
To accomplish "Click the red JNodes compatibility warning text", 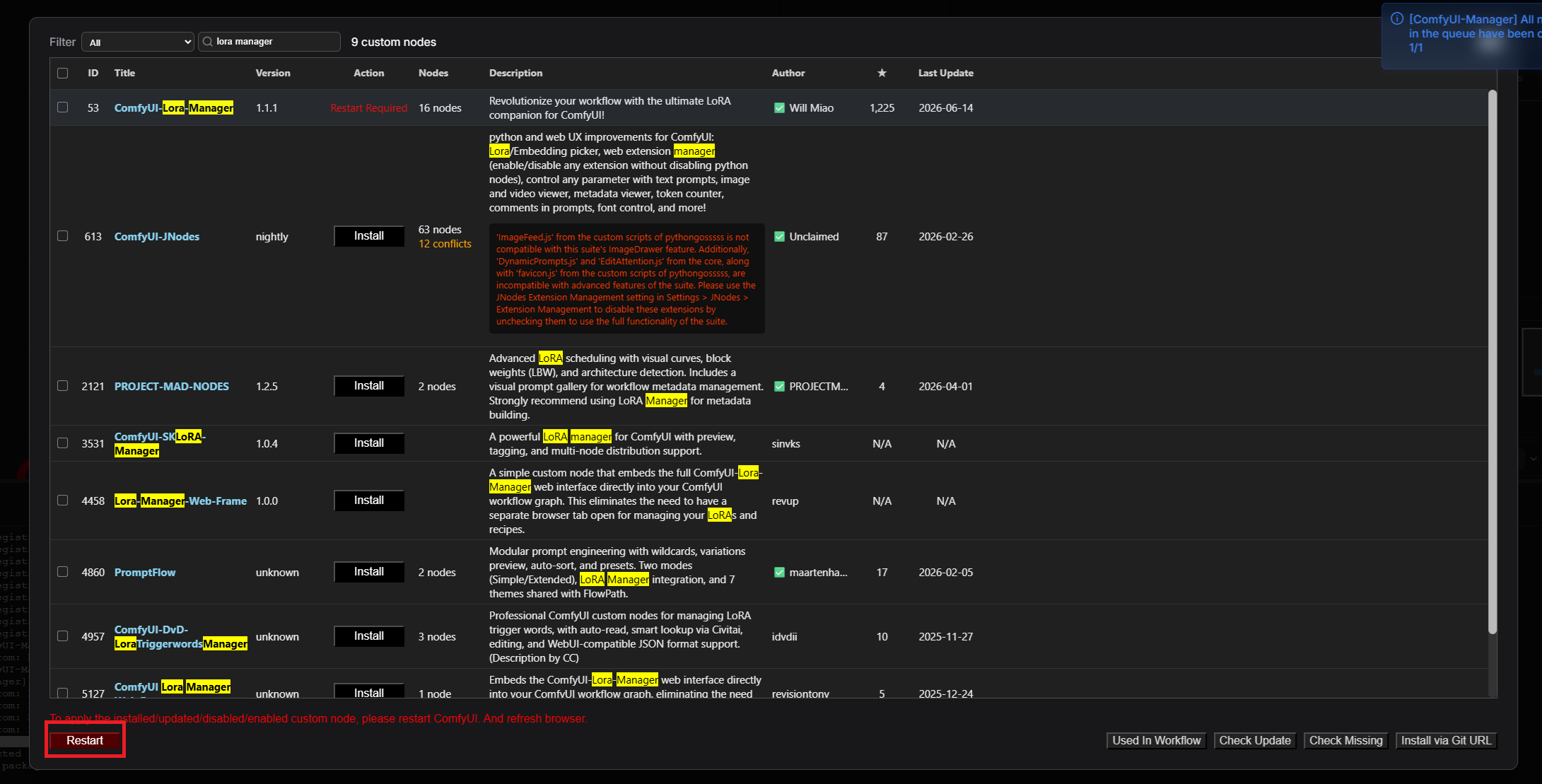I will 626,279.
